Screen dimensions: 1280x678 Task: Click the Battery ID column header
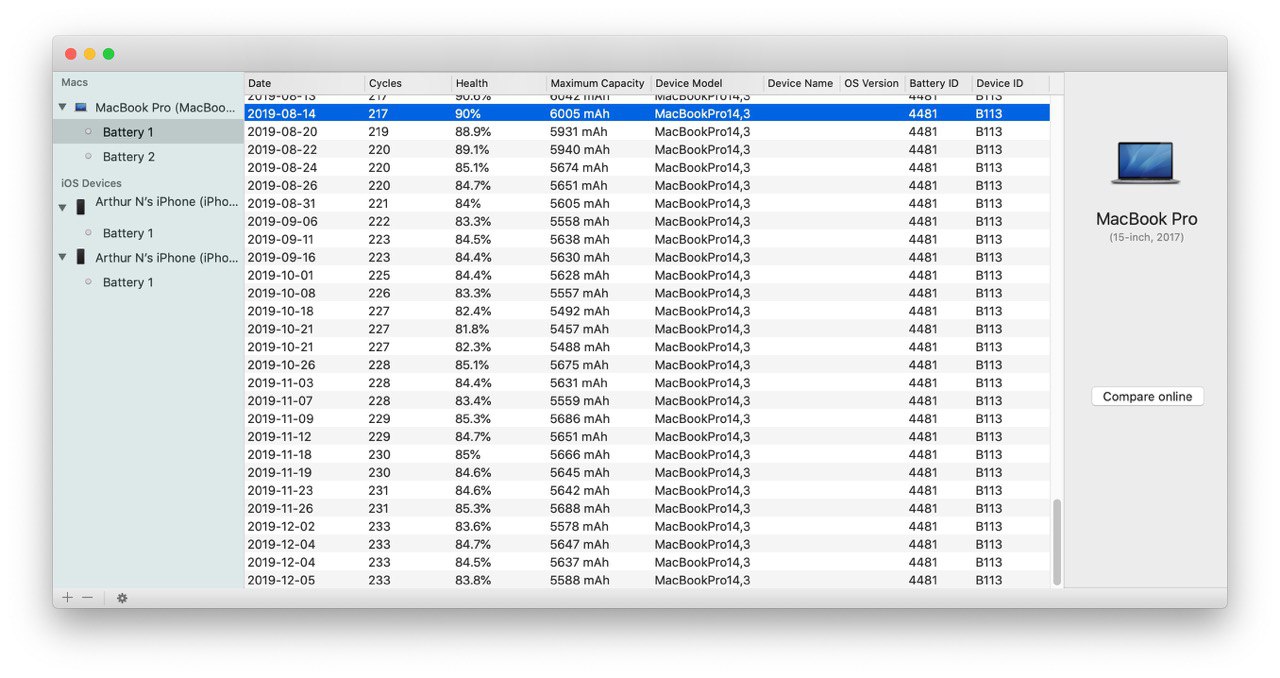coord(938,83)
